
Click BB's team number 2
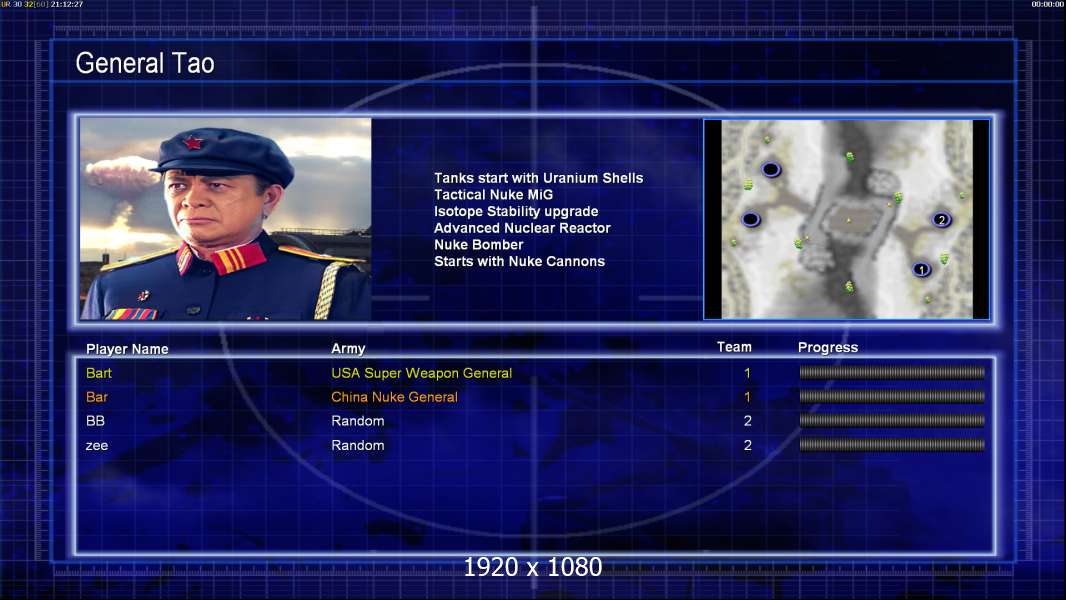(x=747, y=421)
